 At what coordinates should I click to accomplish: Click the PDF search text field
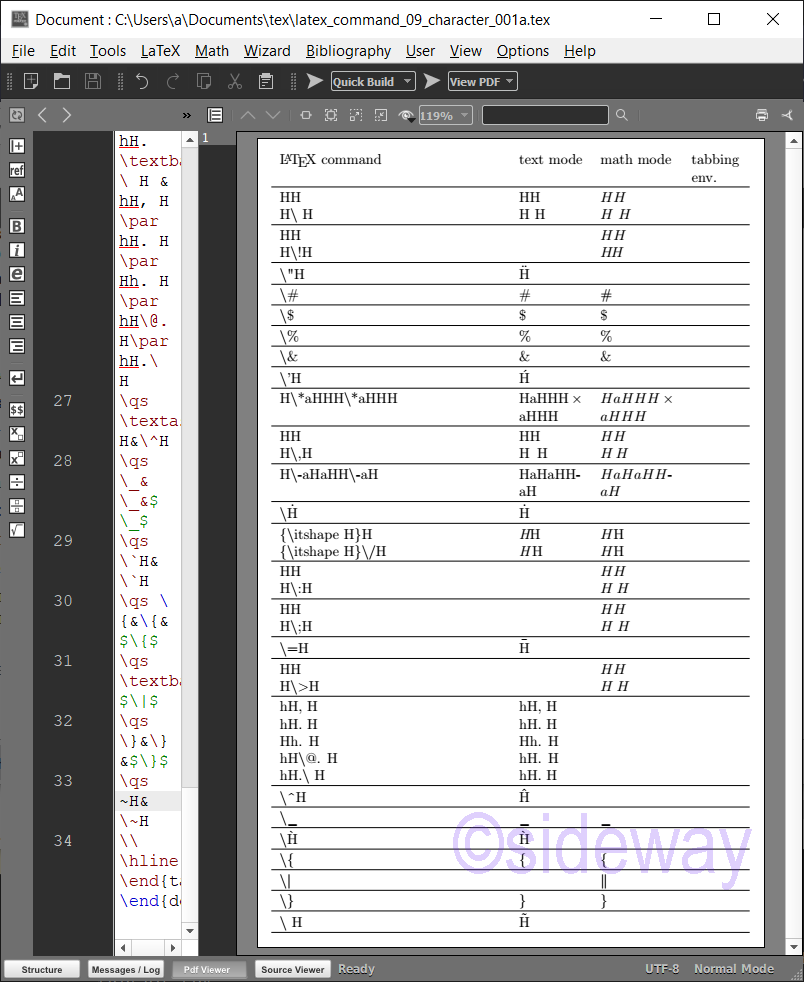point(546,115)
